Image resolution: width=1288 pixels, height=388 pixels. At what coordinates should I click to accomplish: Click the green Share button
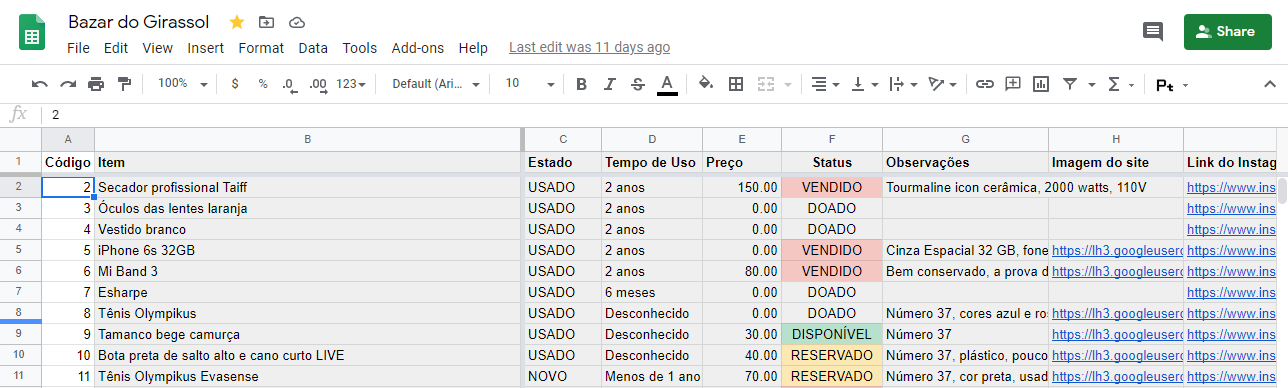tap(1227, 32)
